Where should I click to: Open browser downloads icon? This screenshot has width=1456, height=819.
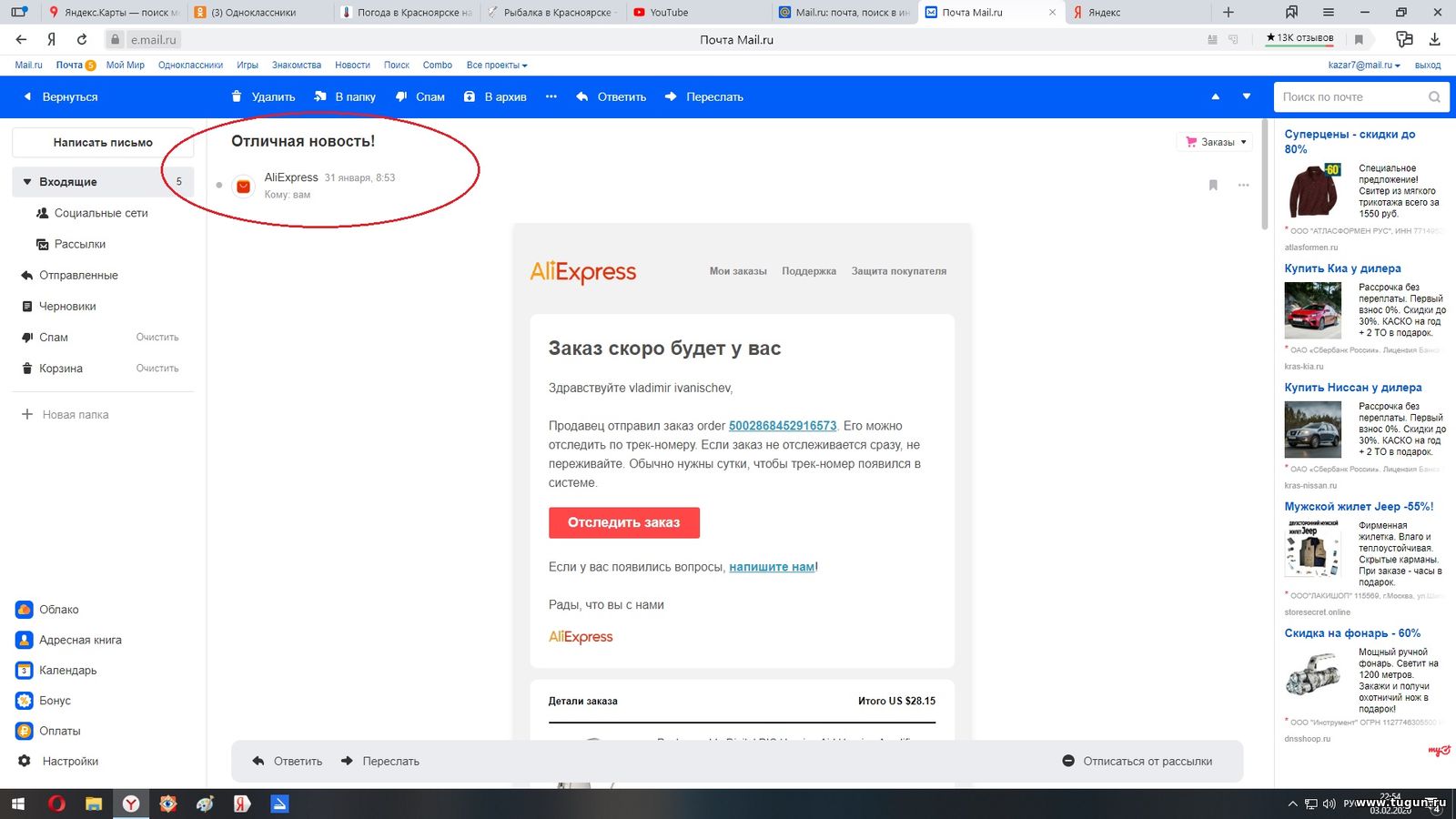1435,39
